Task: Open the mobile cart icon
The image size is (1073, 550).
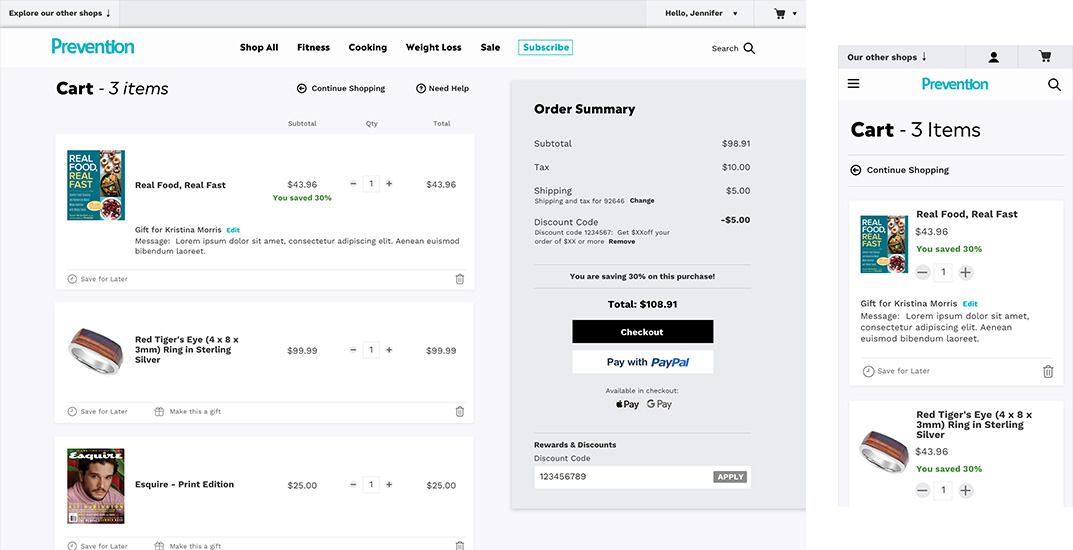Action: 1045,57
